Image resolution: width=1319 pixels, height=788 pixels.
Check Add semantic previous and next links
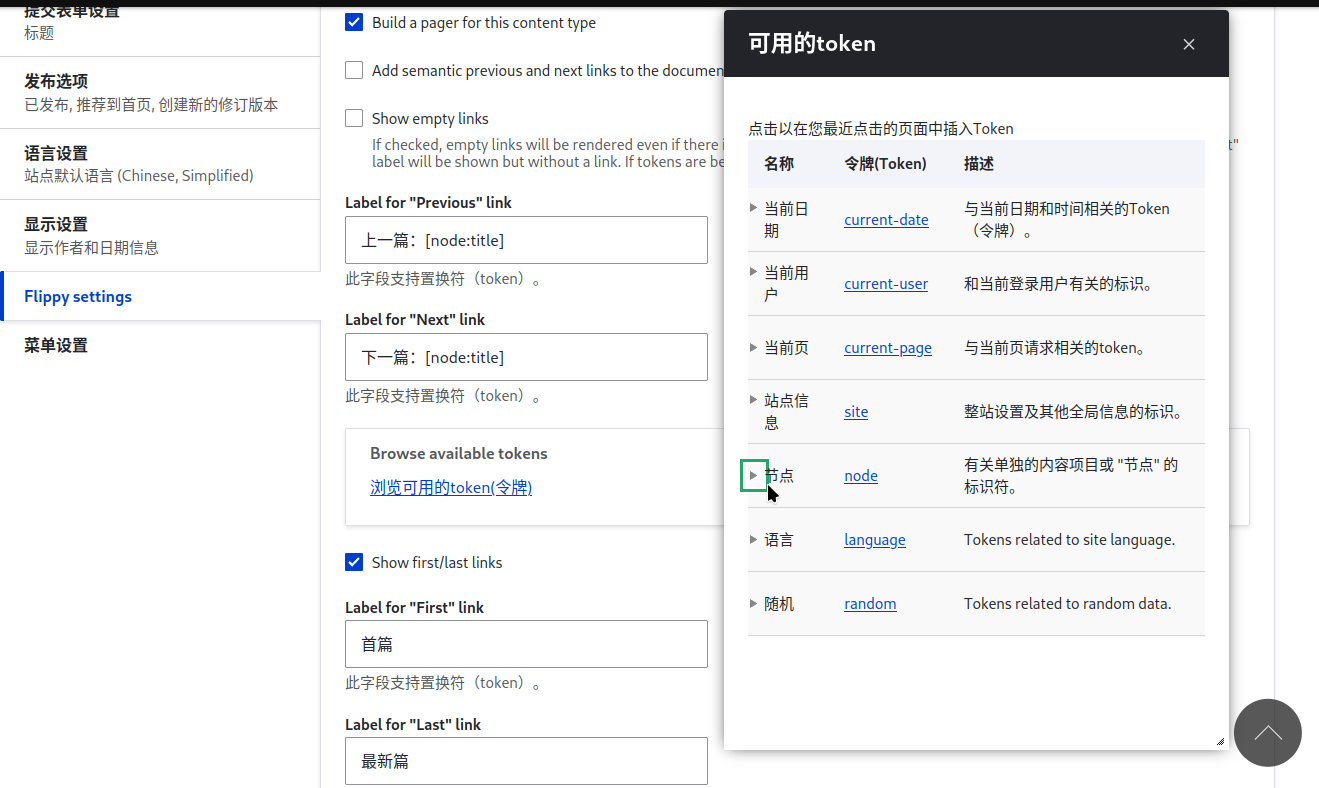pyautogui.click(x=354, y=70)
